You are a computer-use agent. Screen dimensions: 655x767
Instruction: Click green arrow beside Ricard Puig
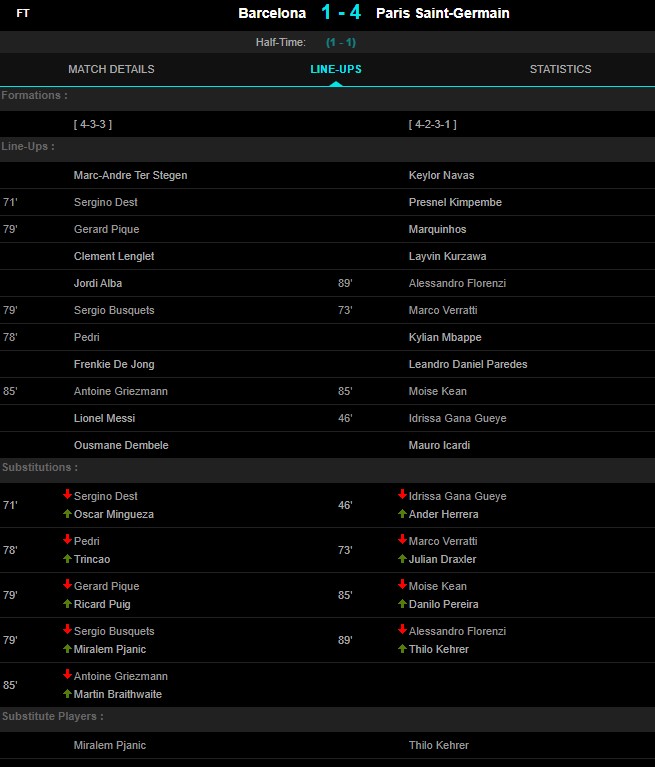[68, 604]
